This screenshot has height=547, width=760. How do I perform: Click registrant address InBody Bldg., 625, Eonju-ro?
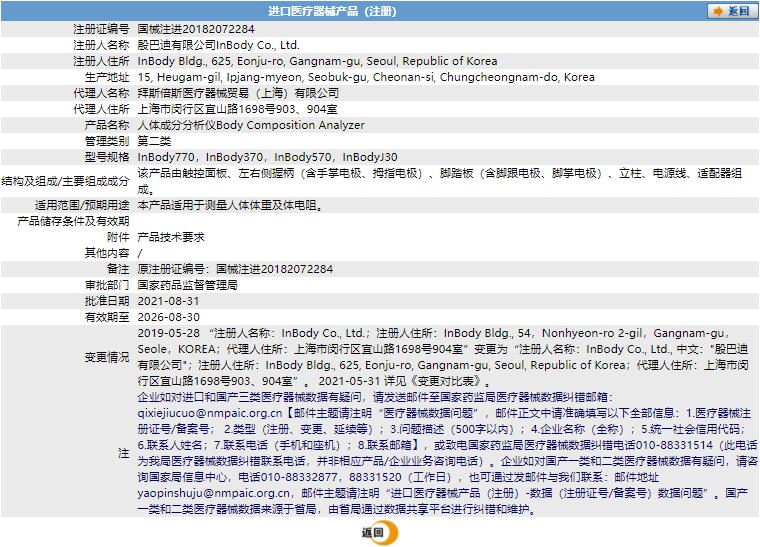[317, 61]
